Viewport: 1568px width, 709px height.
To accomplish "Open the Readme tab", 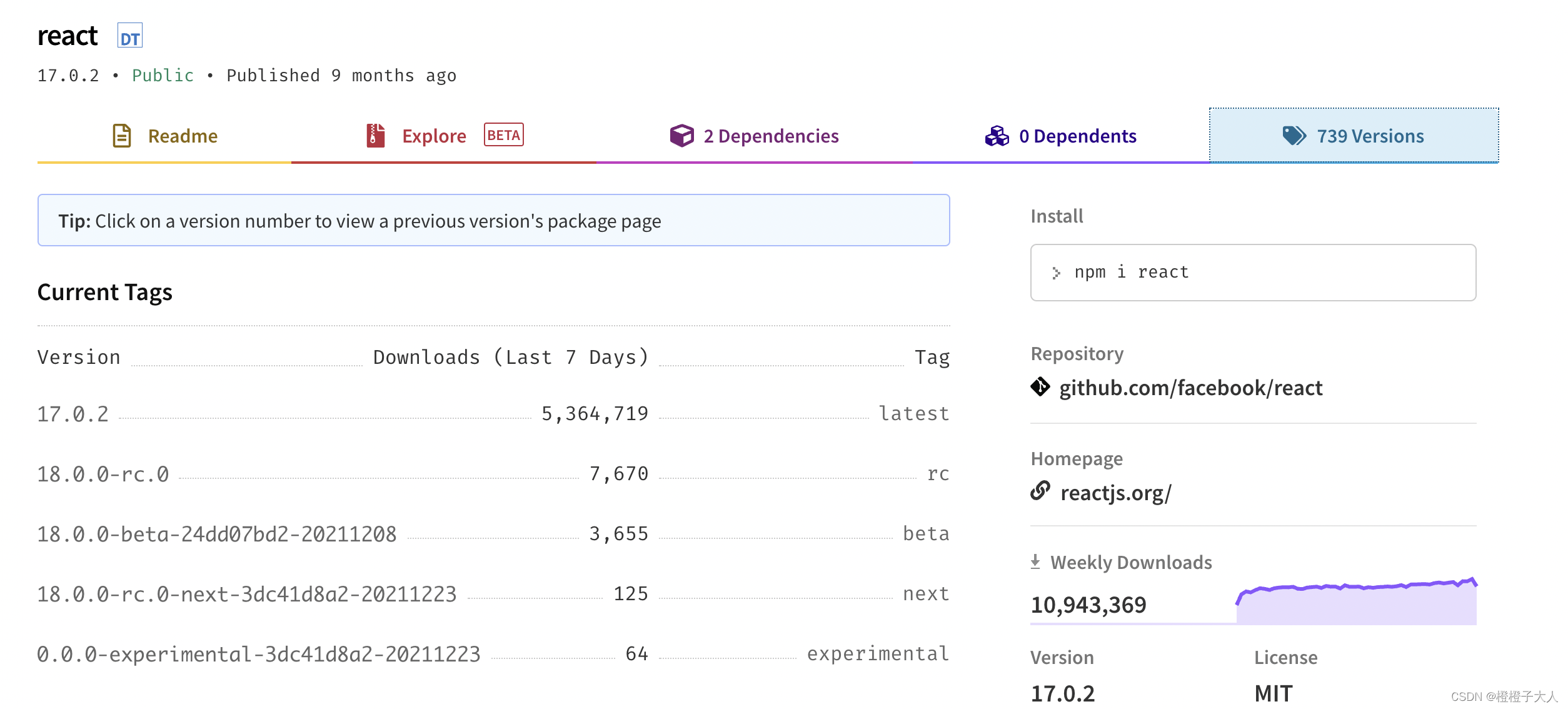I will click(164, 136).
